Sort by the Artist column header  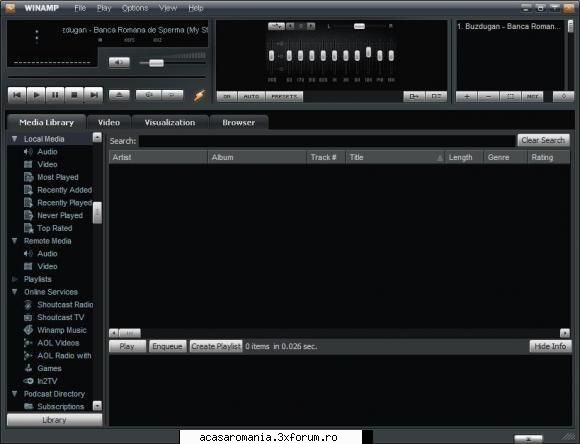(x=158, y=157)
